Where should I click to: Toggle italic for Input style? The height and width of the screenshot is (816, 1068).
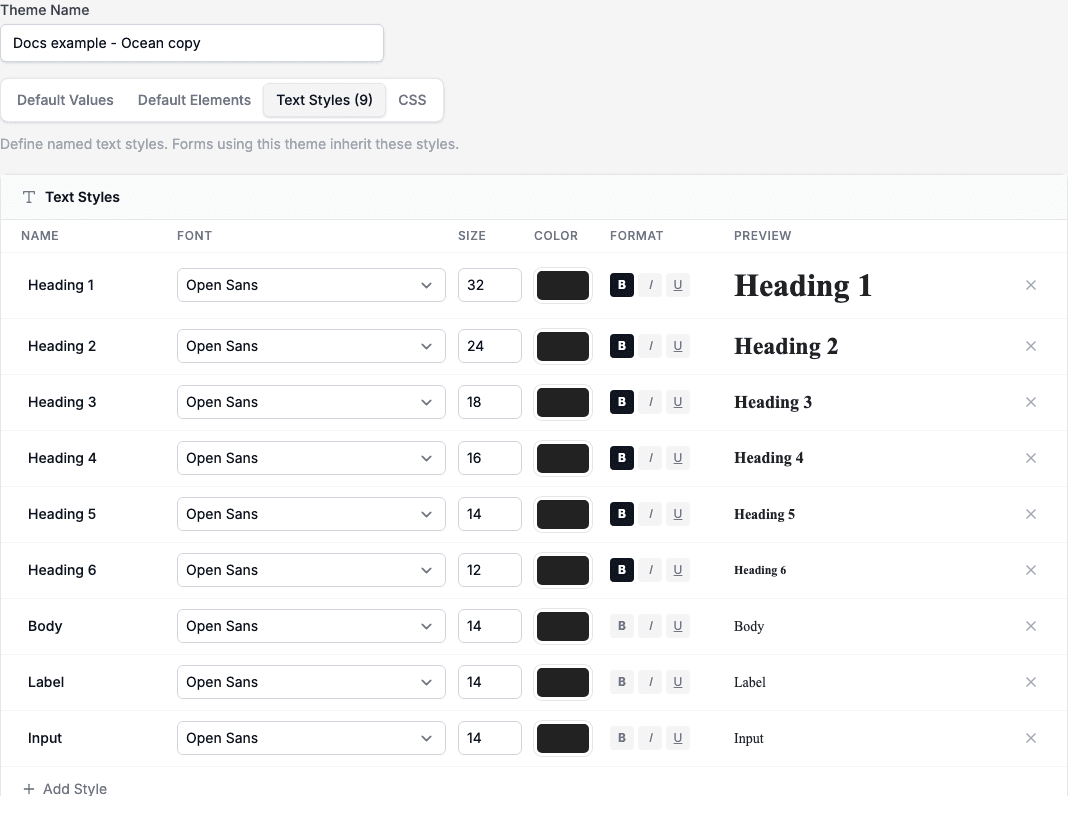click(x=650, y=738)
